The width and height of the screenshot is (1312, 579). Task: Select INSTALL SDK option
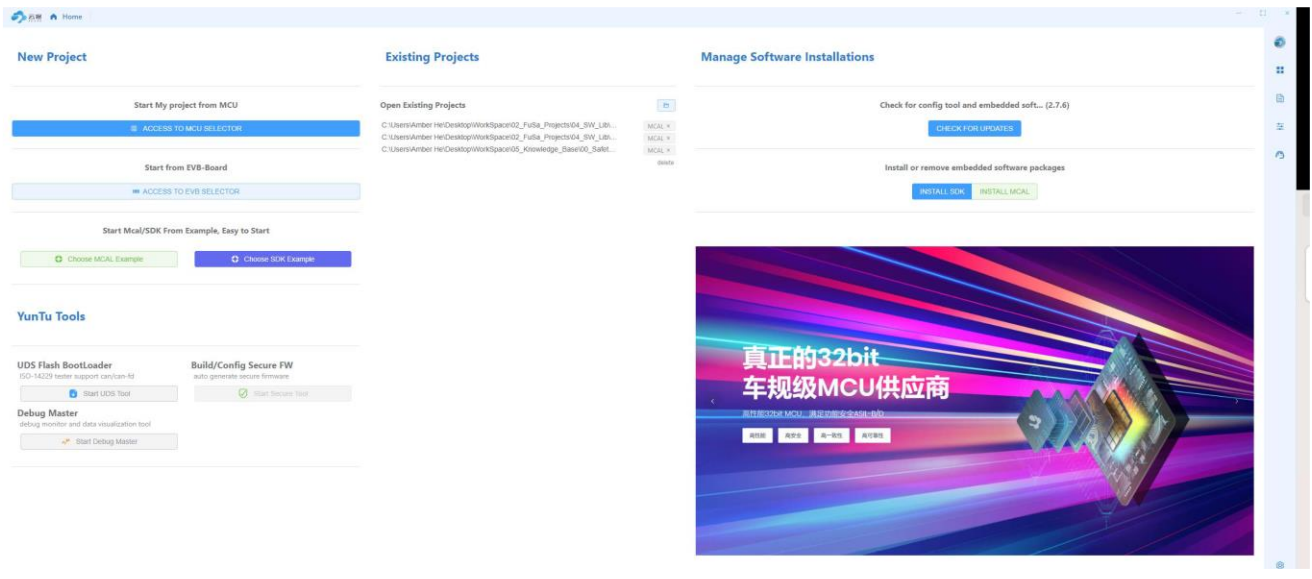[941, 191]
